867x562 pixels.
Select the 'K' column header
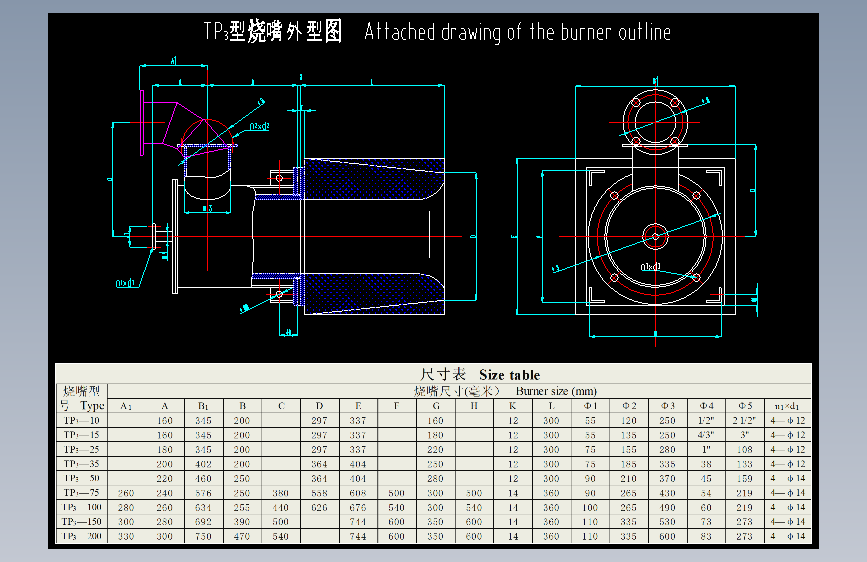tap(513, 406)
